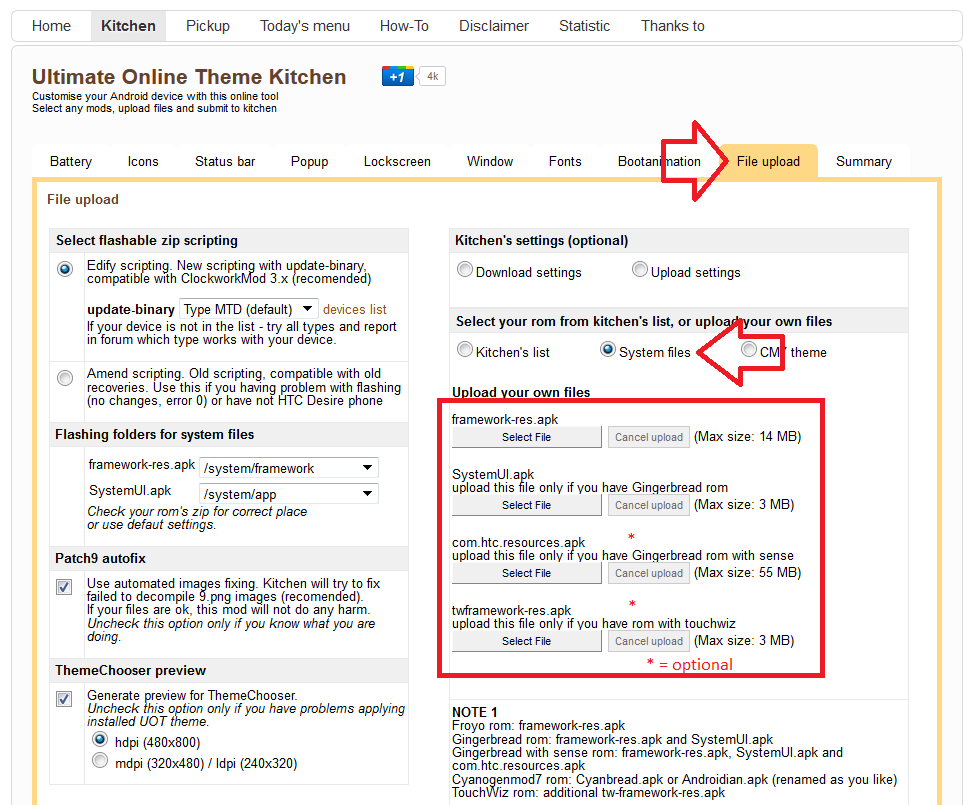Switch to the Summary tab

click(864, 161)
